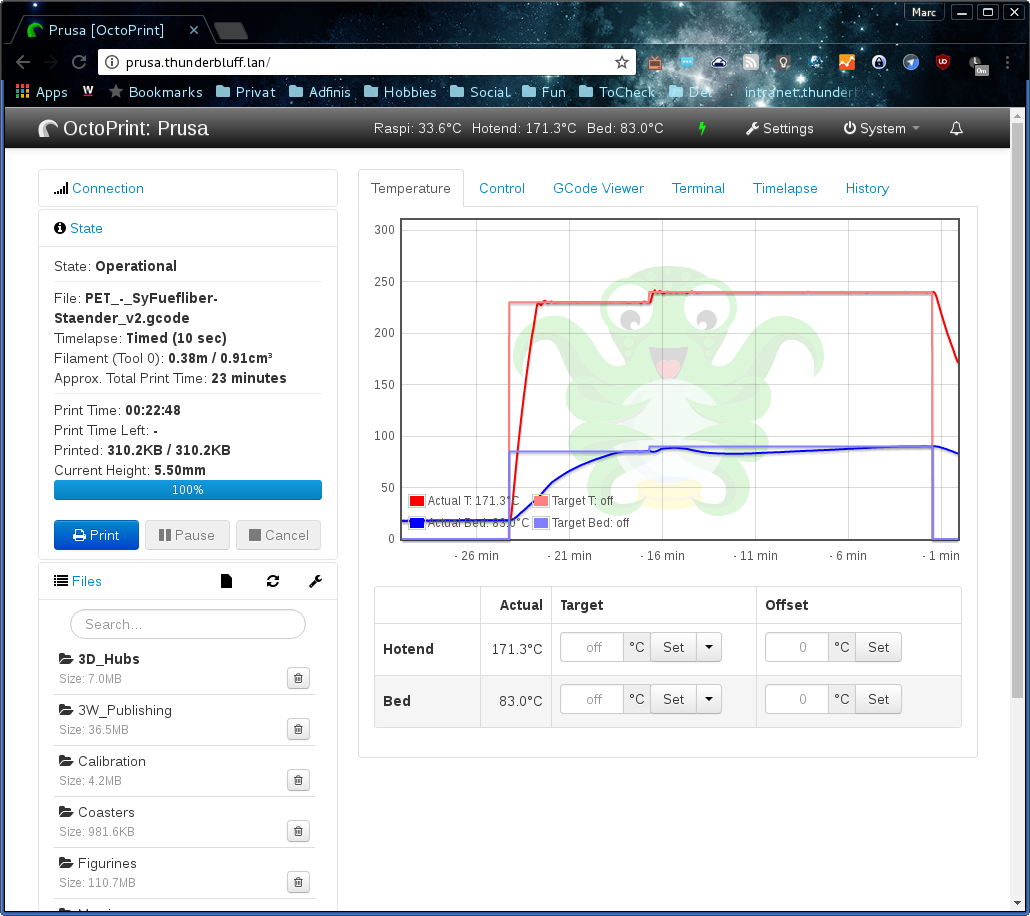Open Hotend target preset dropdown
The width and height of the screenshot is (1030, 916).
[709, 647]
